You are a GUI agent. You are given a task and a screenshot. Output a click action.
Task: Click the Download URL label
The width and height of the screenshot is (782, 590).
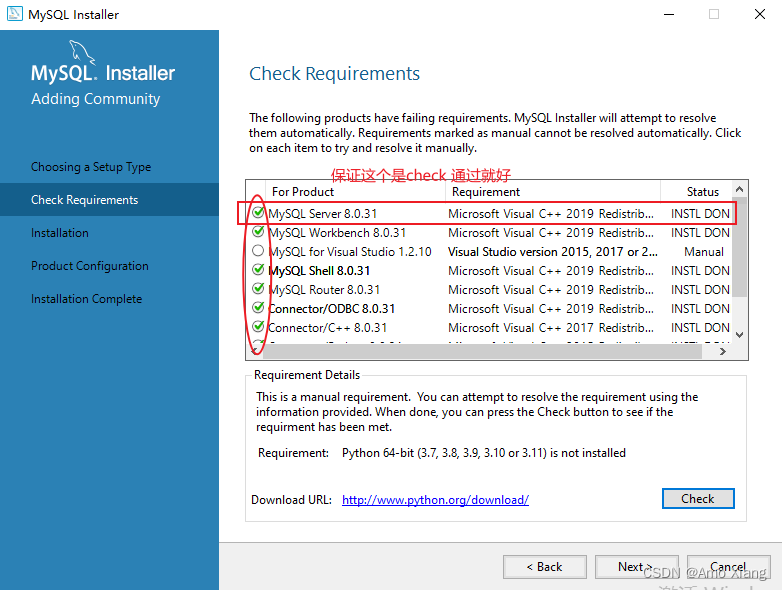[x=291, y=500]
